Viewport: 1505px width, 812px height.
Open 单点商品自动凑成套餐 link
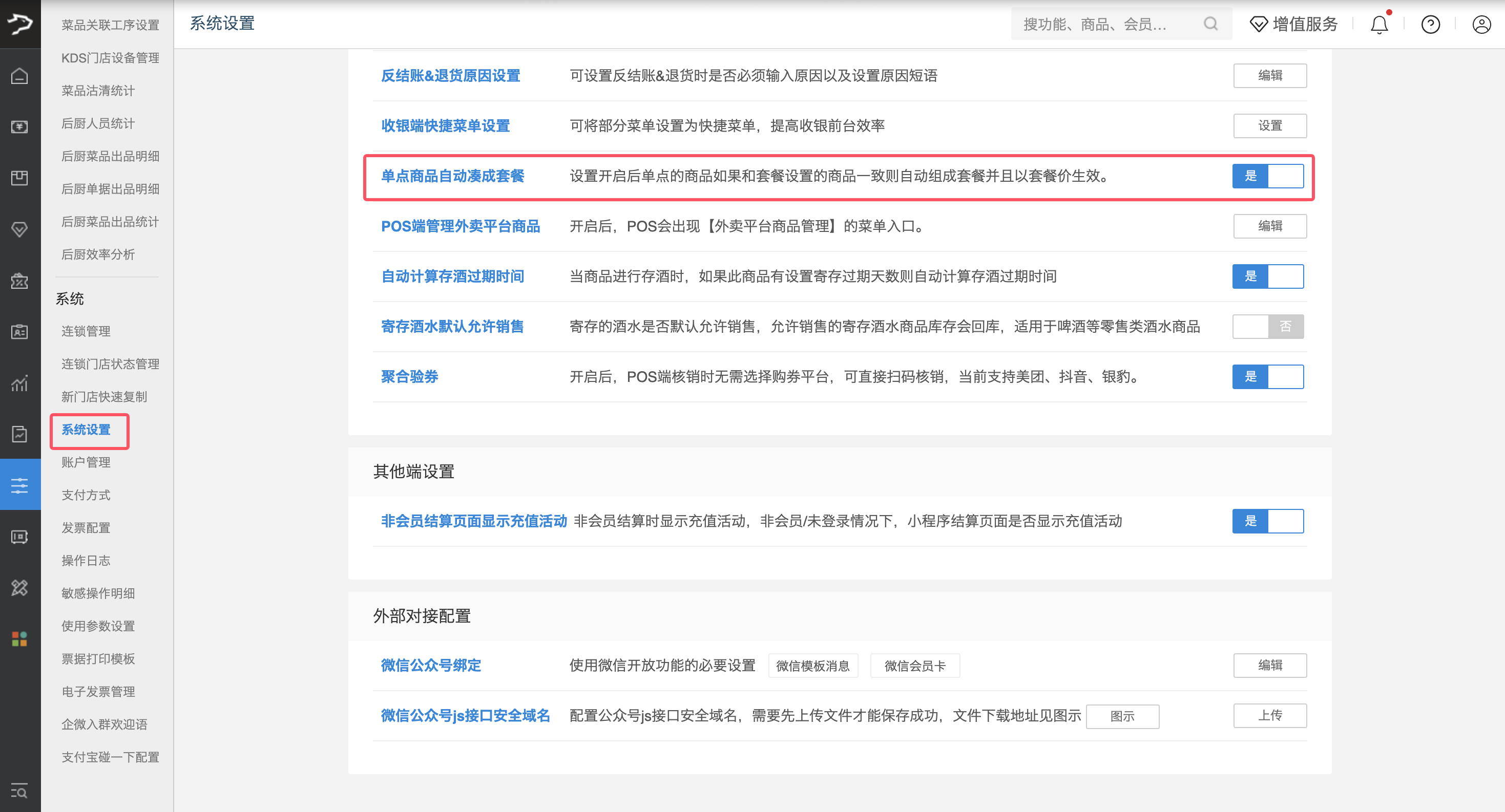click(452, 176)
